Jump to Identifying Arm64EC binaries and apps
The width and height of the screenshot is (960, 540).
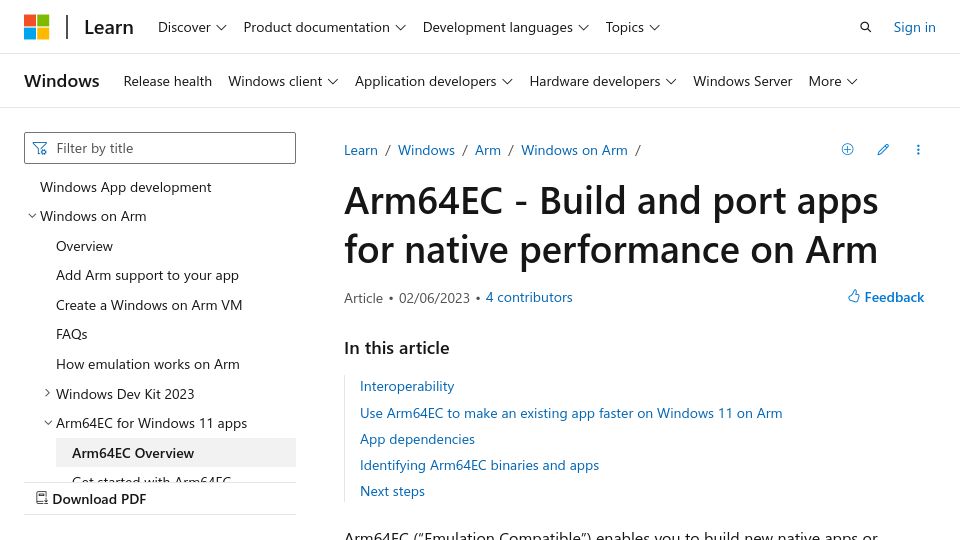click(x=479, y=465)
